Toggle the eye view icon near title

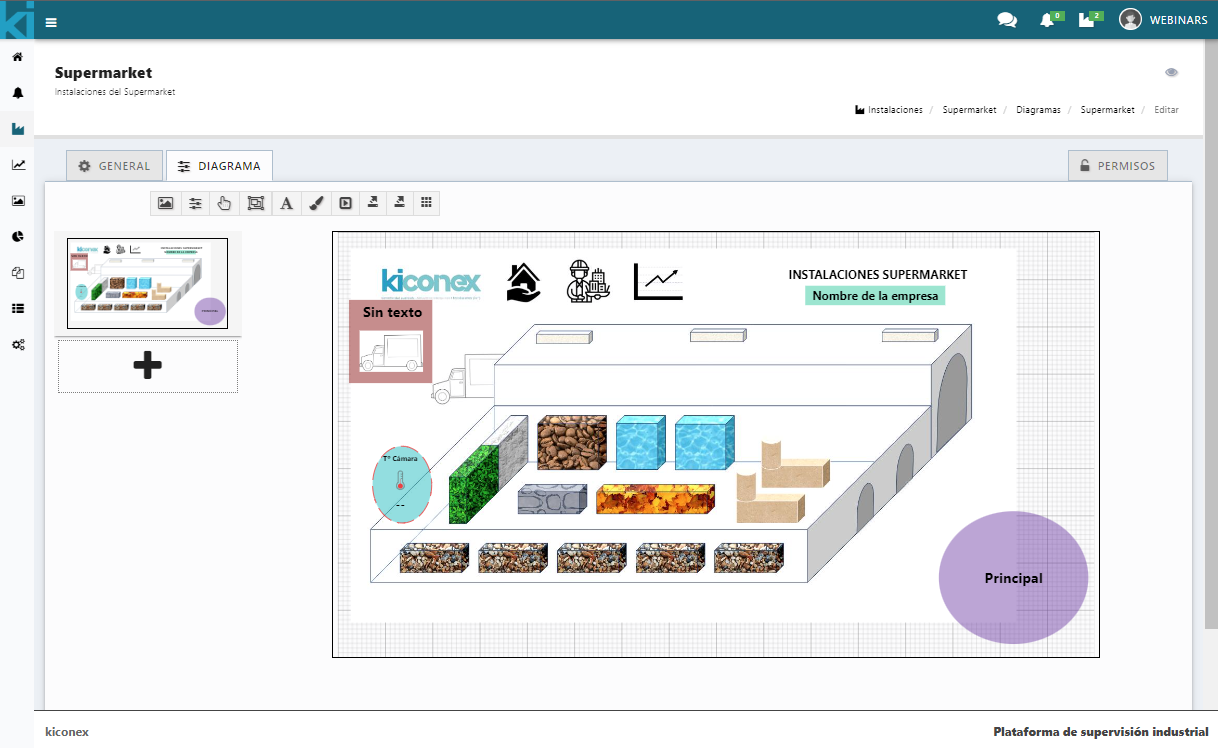tap(1171, 72)
